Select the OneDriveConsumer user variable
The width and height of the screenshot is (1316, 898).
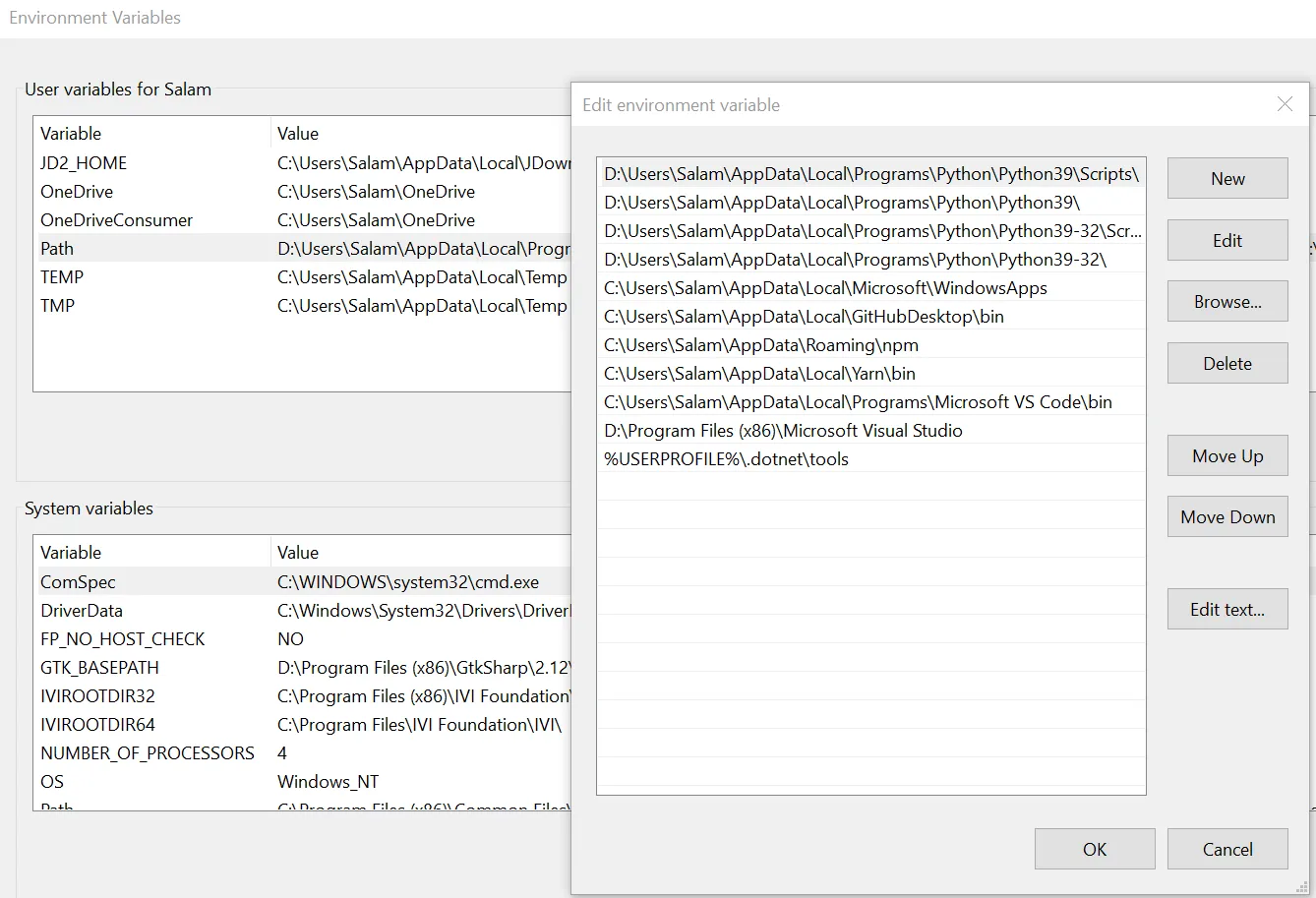coord(303,220)
